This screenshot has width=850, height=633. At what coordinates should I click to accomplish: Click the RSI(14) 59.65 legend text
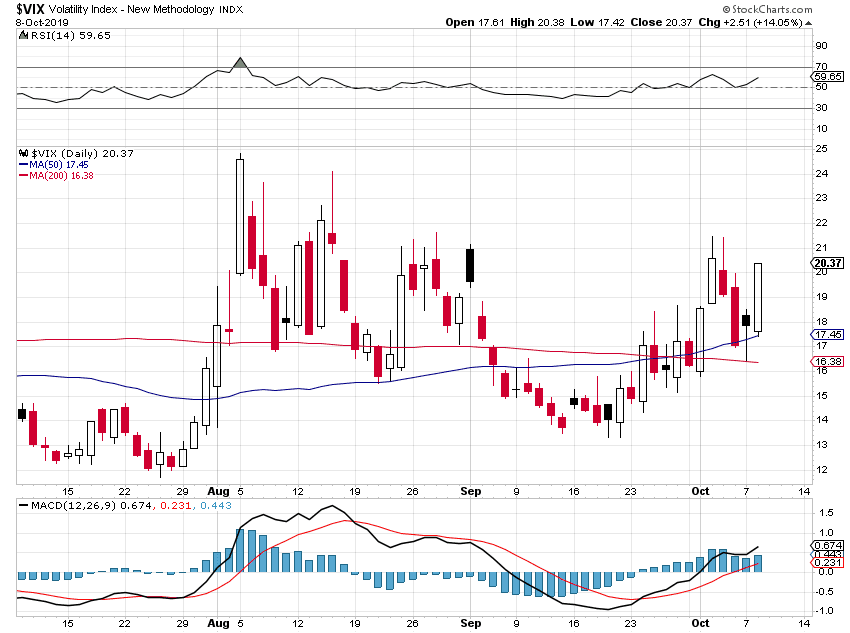(x=70, y=35)
